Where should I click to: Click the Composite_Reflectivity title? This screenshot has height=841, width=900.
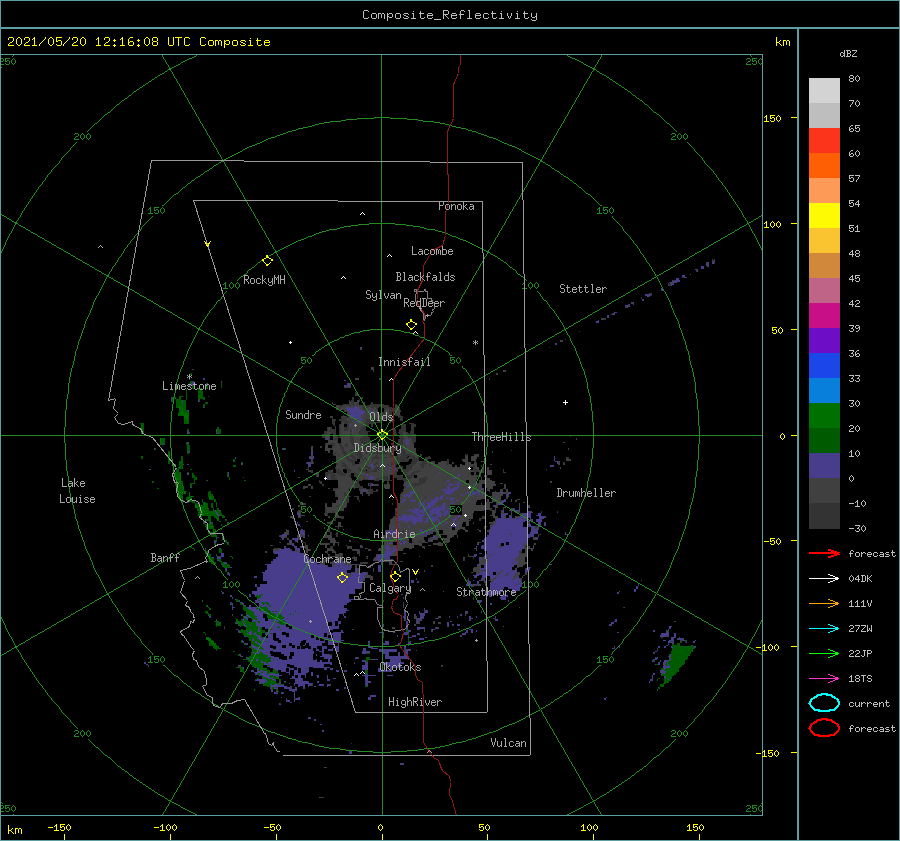point(449,15)
